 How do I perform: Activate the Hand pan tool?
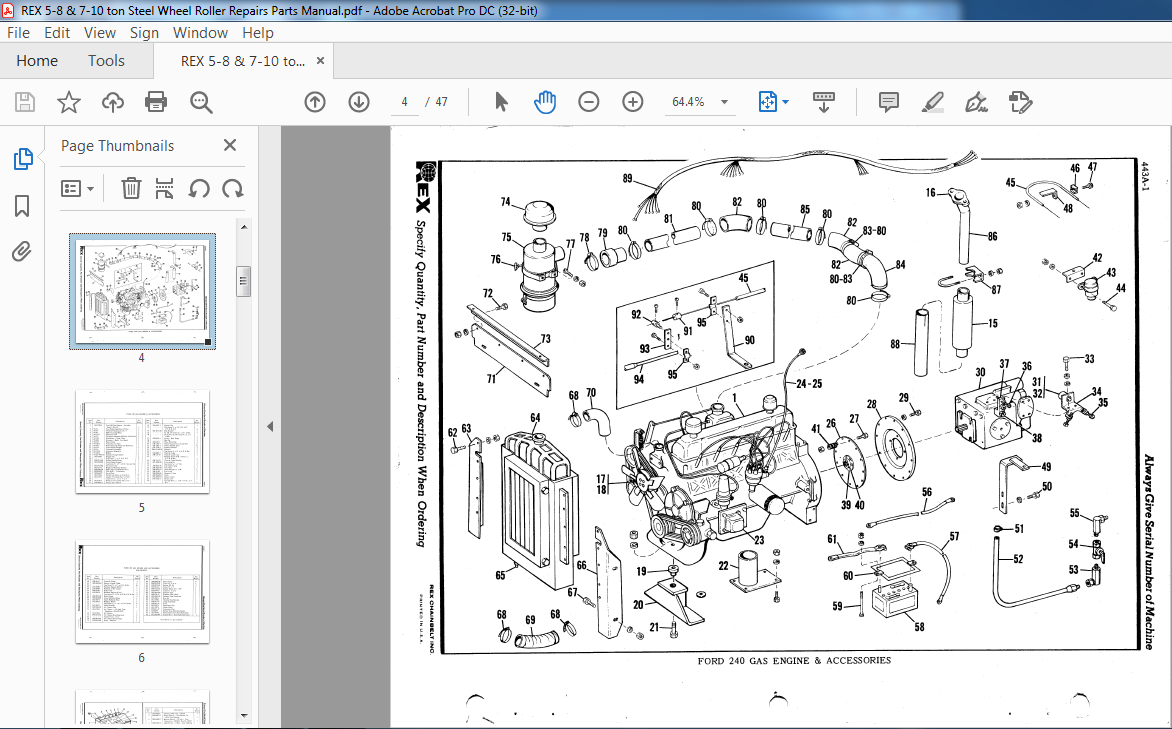tap(545, 102)
